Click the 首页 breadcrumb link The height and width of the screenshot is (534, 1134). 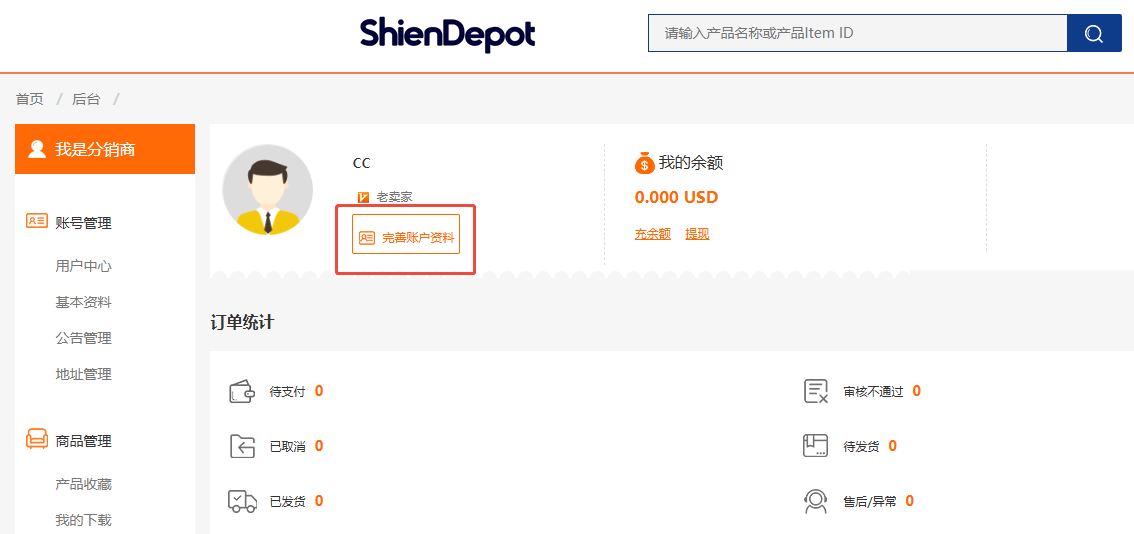tap(30, 99)
